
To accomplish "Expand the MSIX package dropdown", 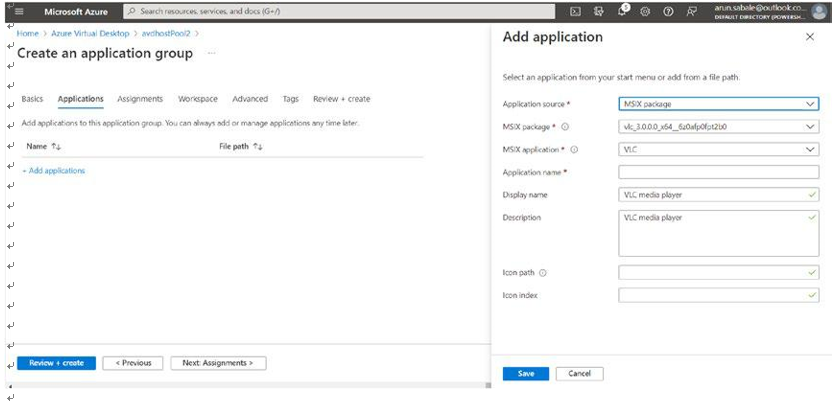I will [719, 127].
